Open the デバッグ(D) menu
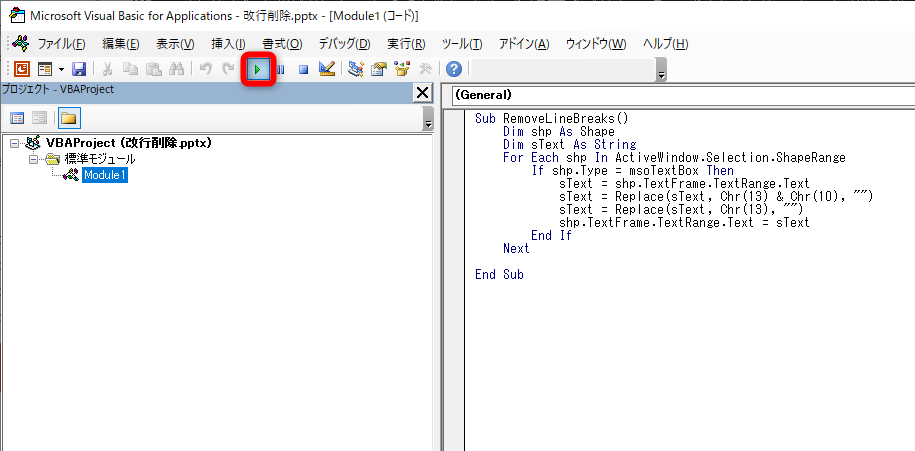Screen dimensions: 915x451 (x=344, y=44)
